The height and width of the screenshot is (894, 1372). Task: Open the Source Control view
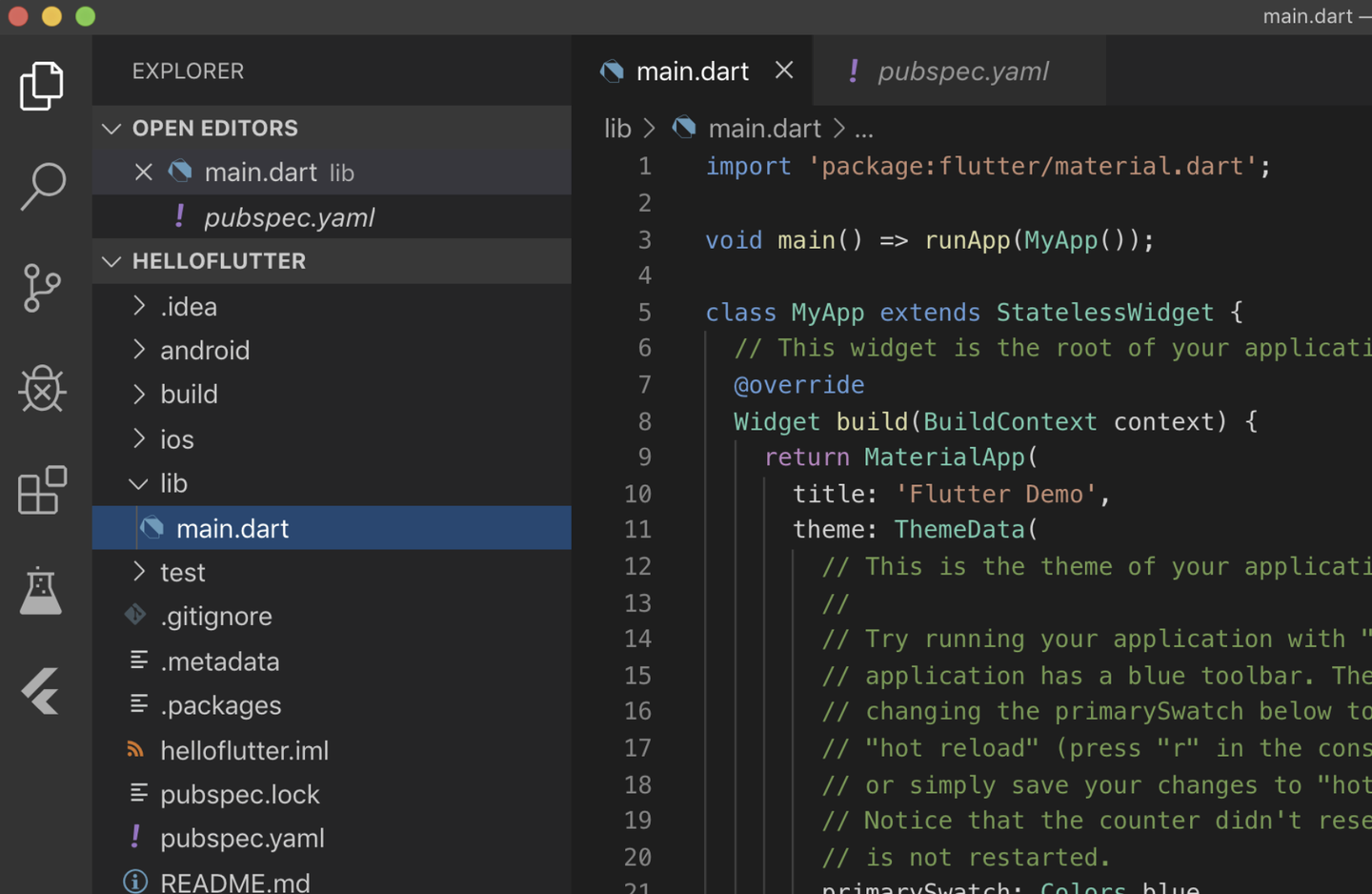tap(42, 288)
